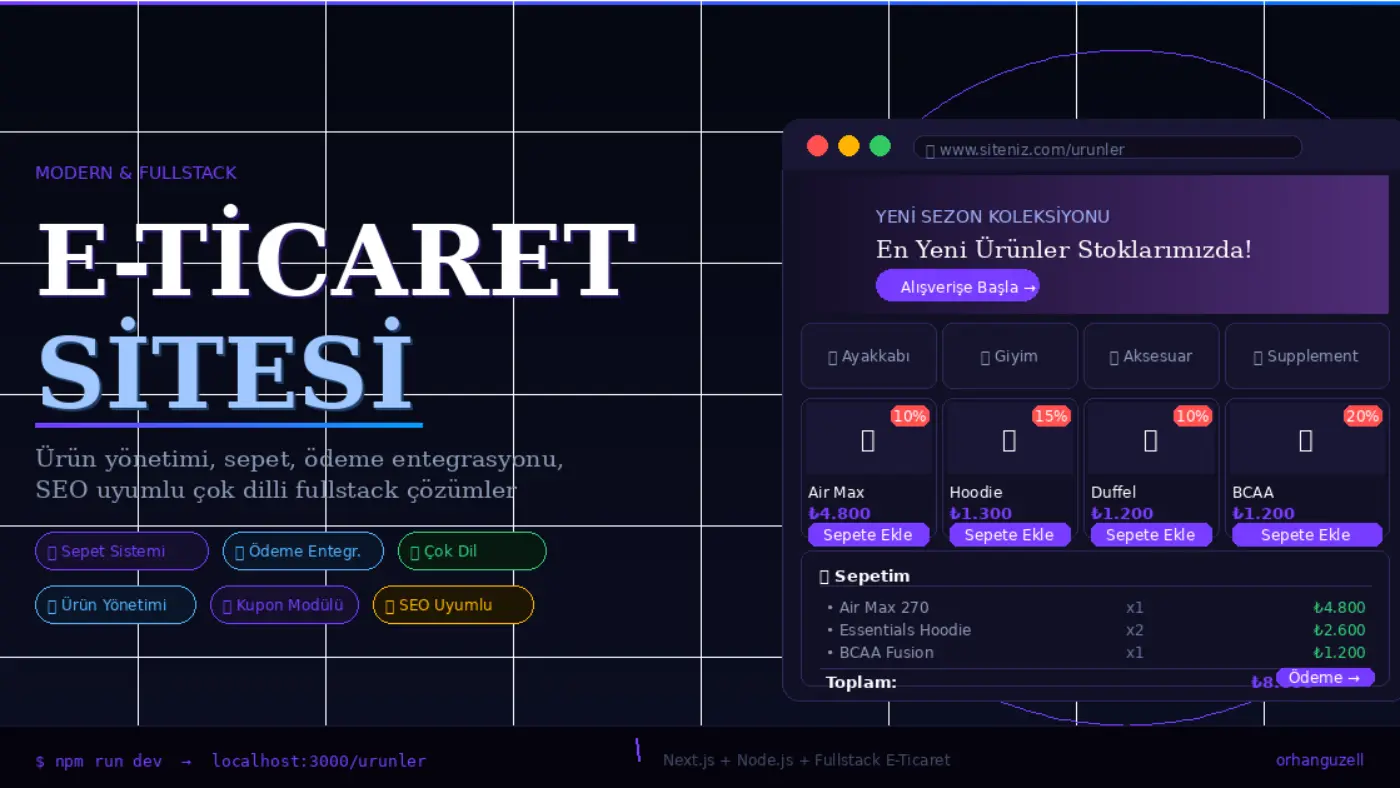Image resolution: width=1400 pixels, height=788 pixels.
Task: Click the MODERN & FULLSTACK label
Action: (136, 173)
